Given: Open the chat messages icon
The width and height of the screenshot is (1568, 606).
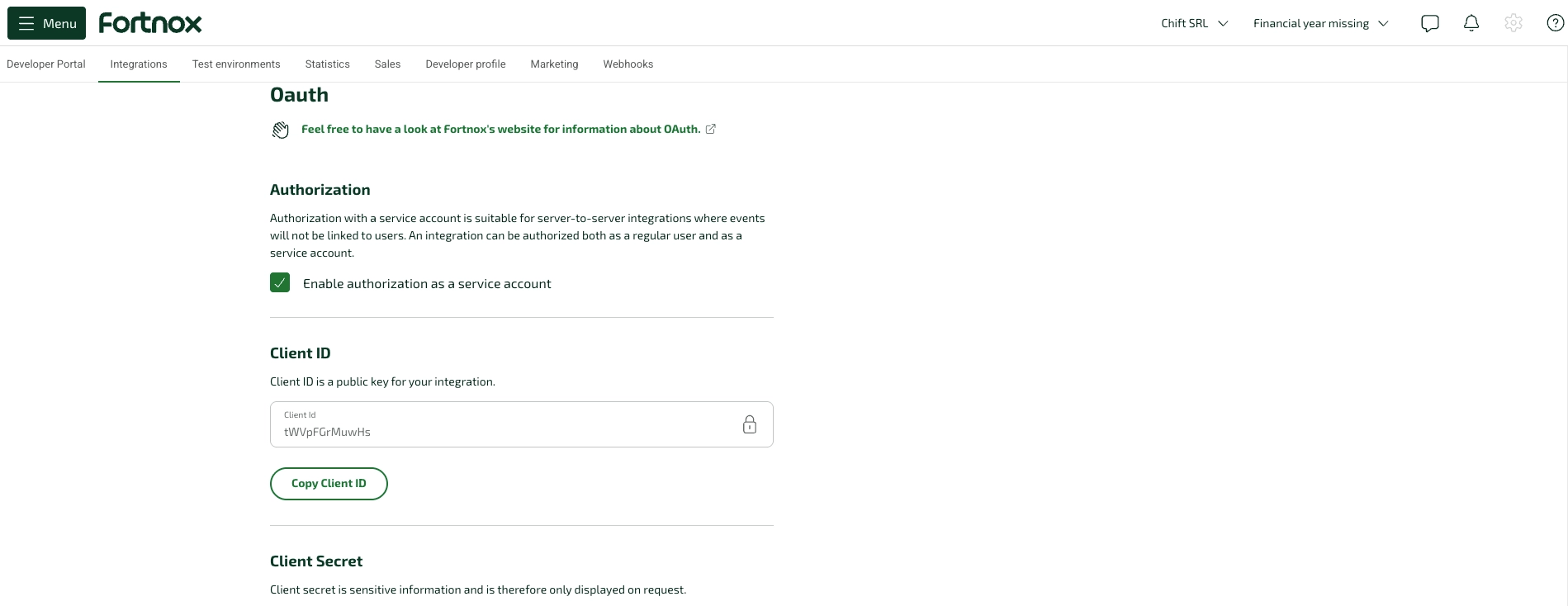Looking at the screenshot, I should 1430,23.
